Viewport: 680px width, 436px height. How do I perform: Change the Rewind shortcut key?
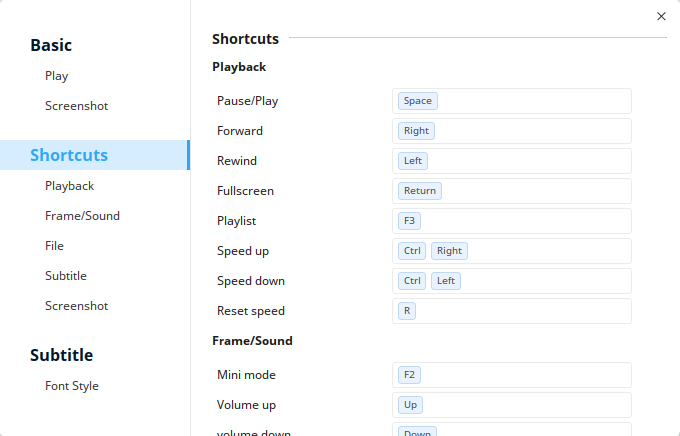(x=511, y=161)
